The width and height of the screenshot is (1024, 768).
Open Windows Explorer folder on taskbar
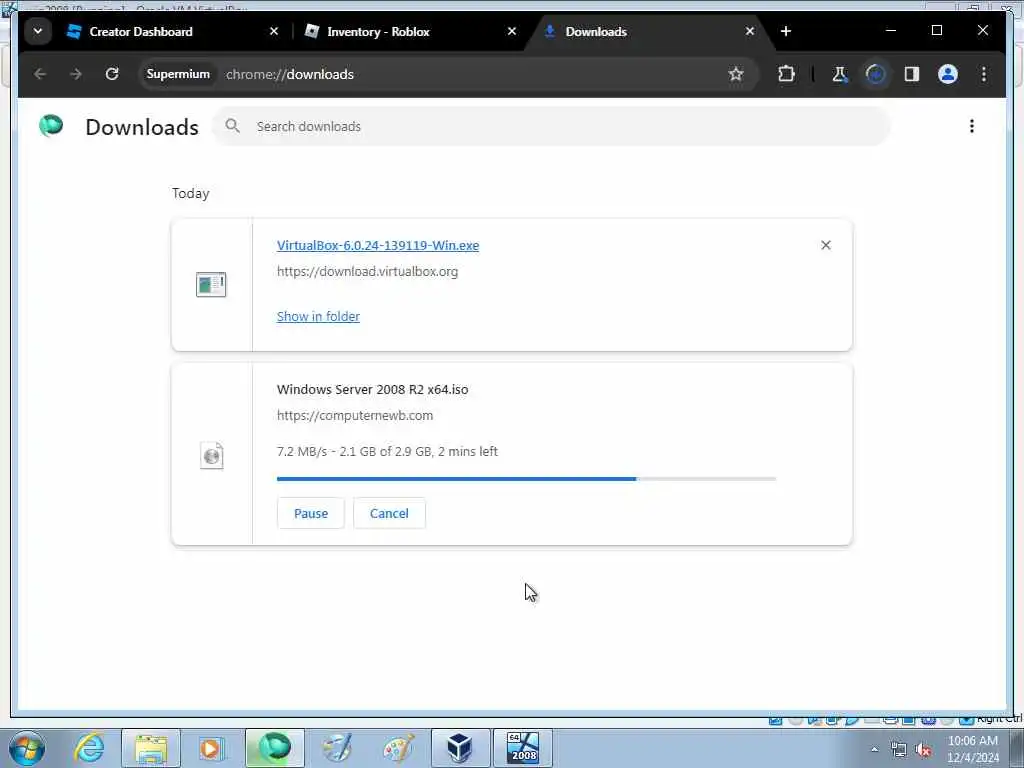tap(151, 748)
